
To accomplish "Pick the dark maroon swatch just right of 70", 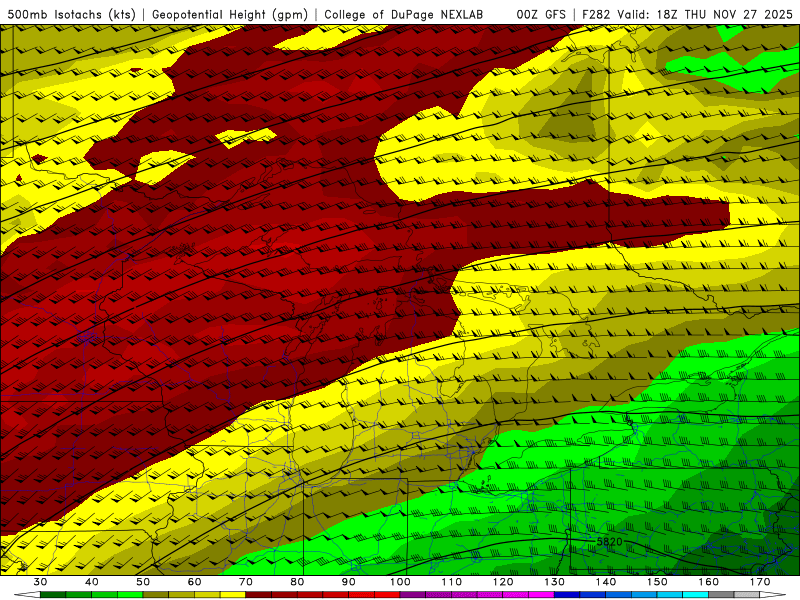I will click(x=259, y=595).
